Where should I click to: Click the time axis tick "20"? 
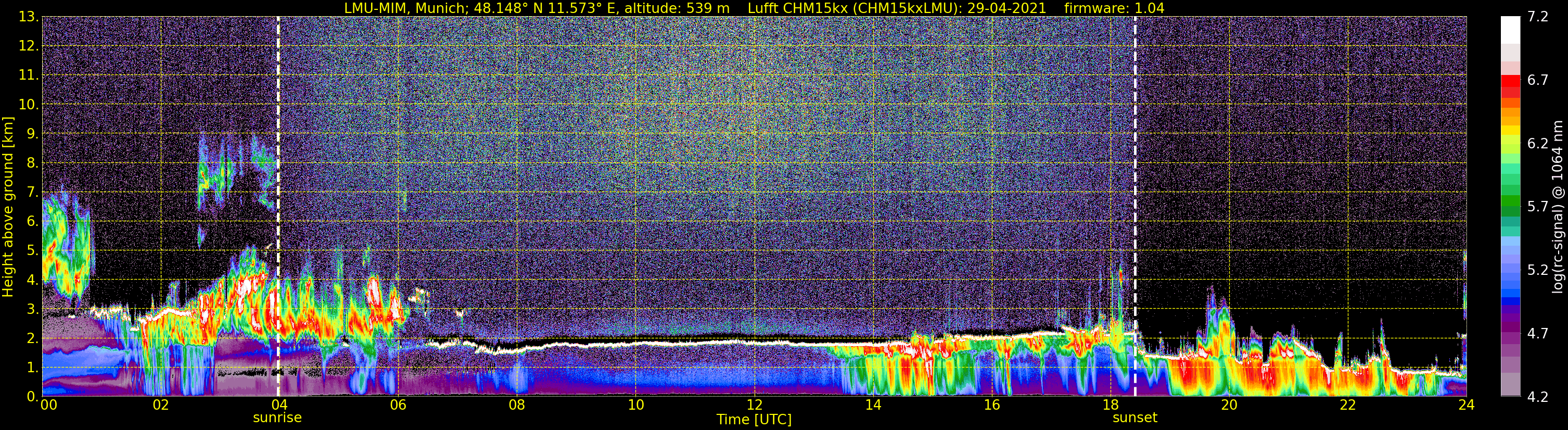click(1230, 406)
